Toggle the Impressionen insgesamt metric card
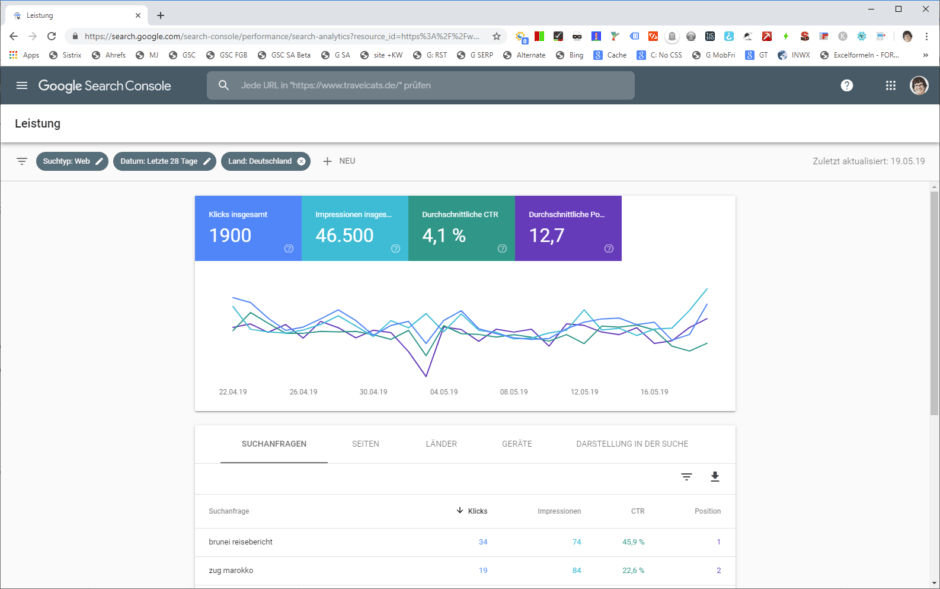Screen dimensions: 940x589 tap(355, 228)
